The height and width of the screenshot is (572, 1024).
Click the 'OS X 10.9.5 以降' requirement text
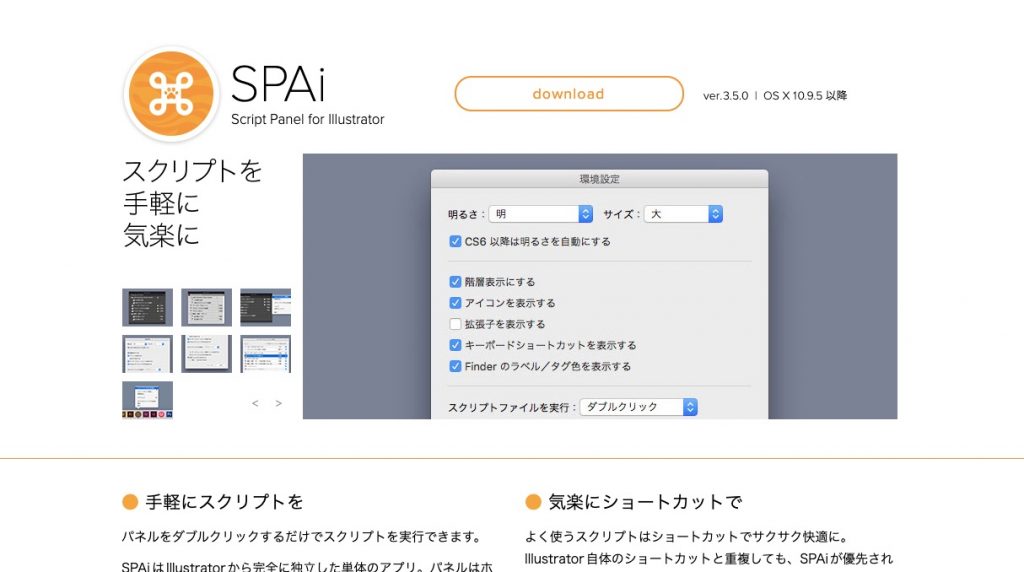[805, 95]
